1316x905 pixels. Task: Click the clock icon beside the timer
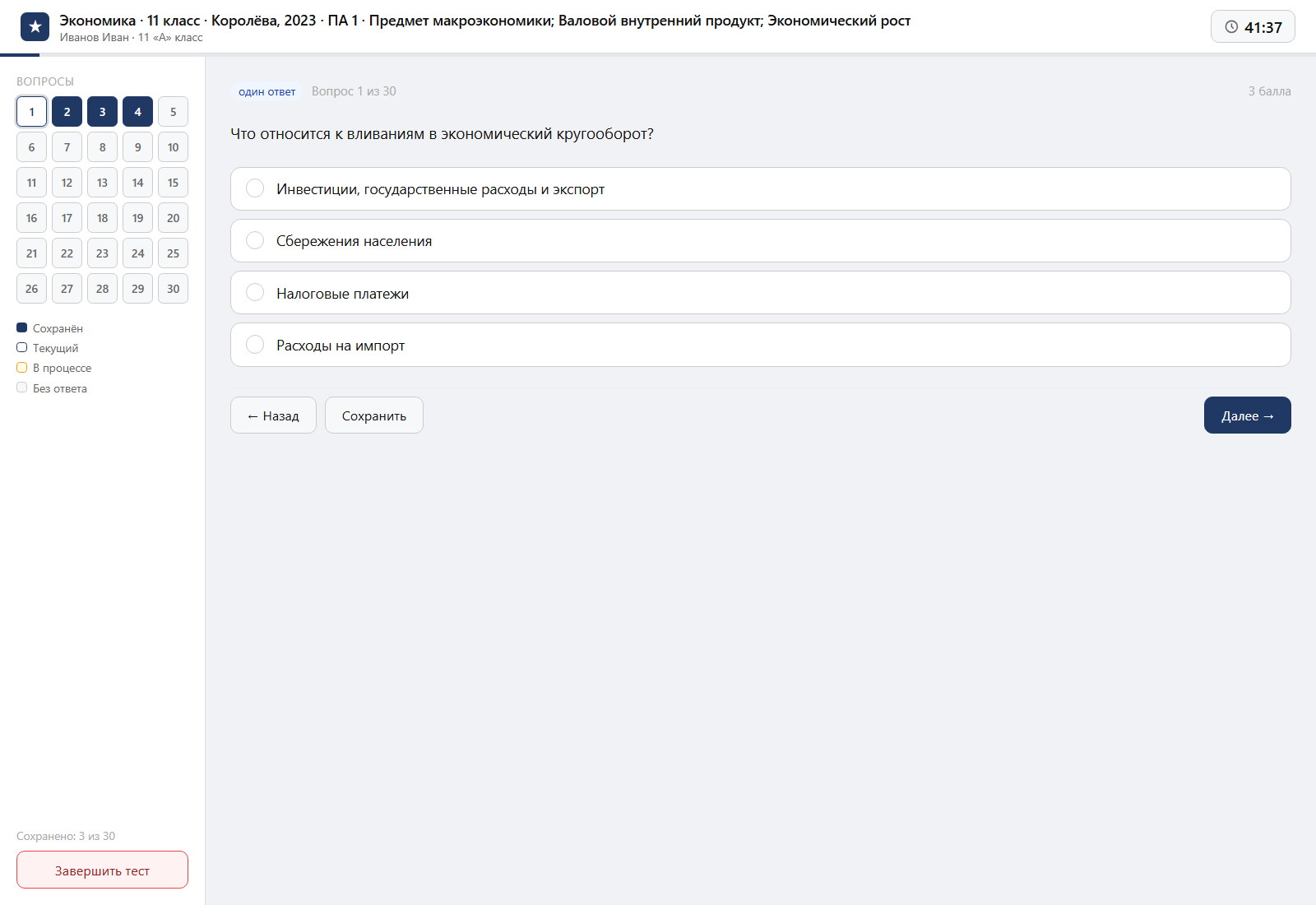click(x=1231, y=27)
